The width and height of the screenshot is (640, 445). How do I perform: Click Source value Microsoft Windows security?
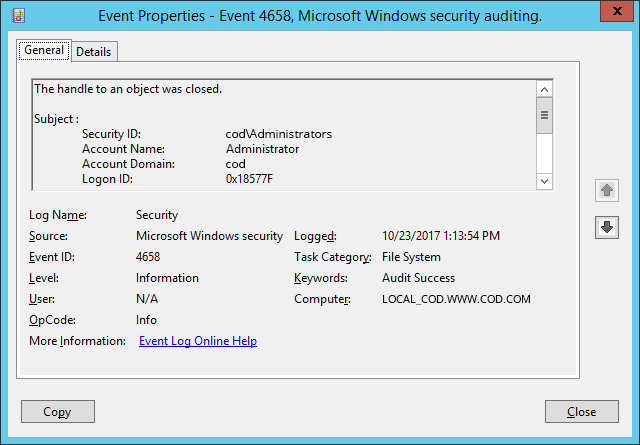point(209,236)
